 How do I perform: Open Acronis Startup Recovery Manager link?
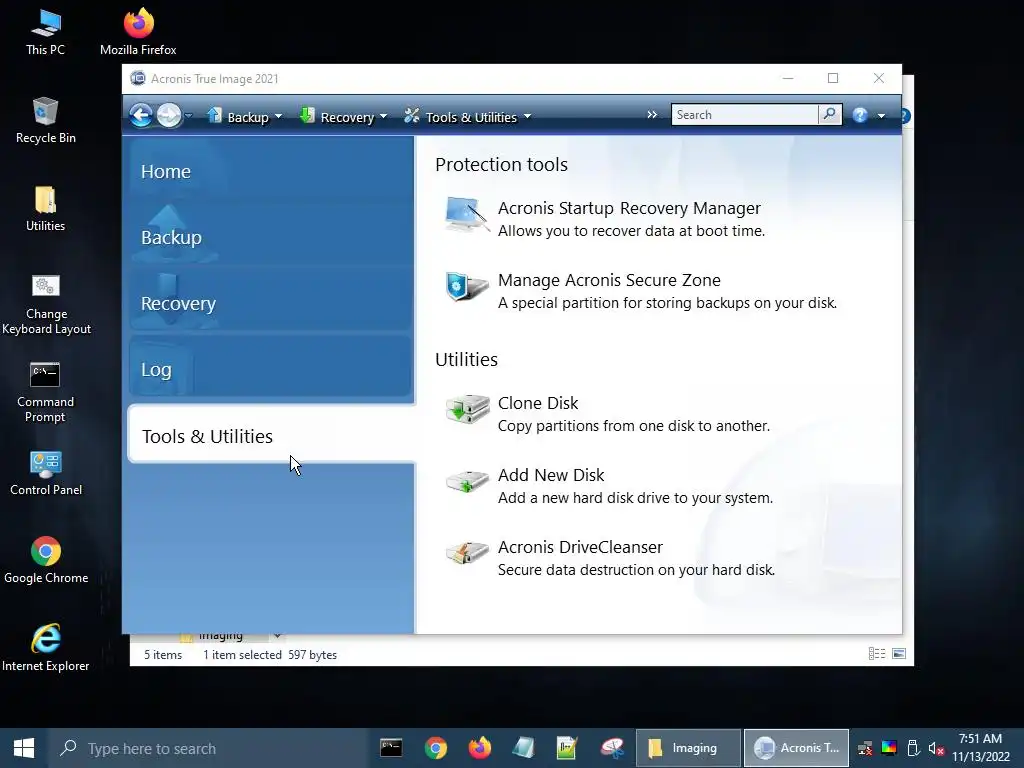(x=629, y=208)
